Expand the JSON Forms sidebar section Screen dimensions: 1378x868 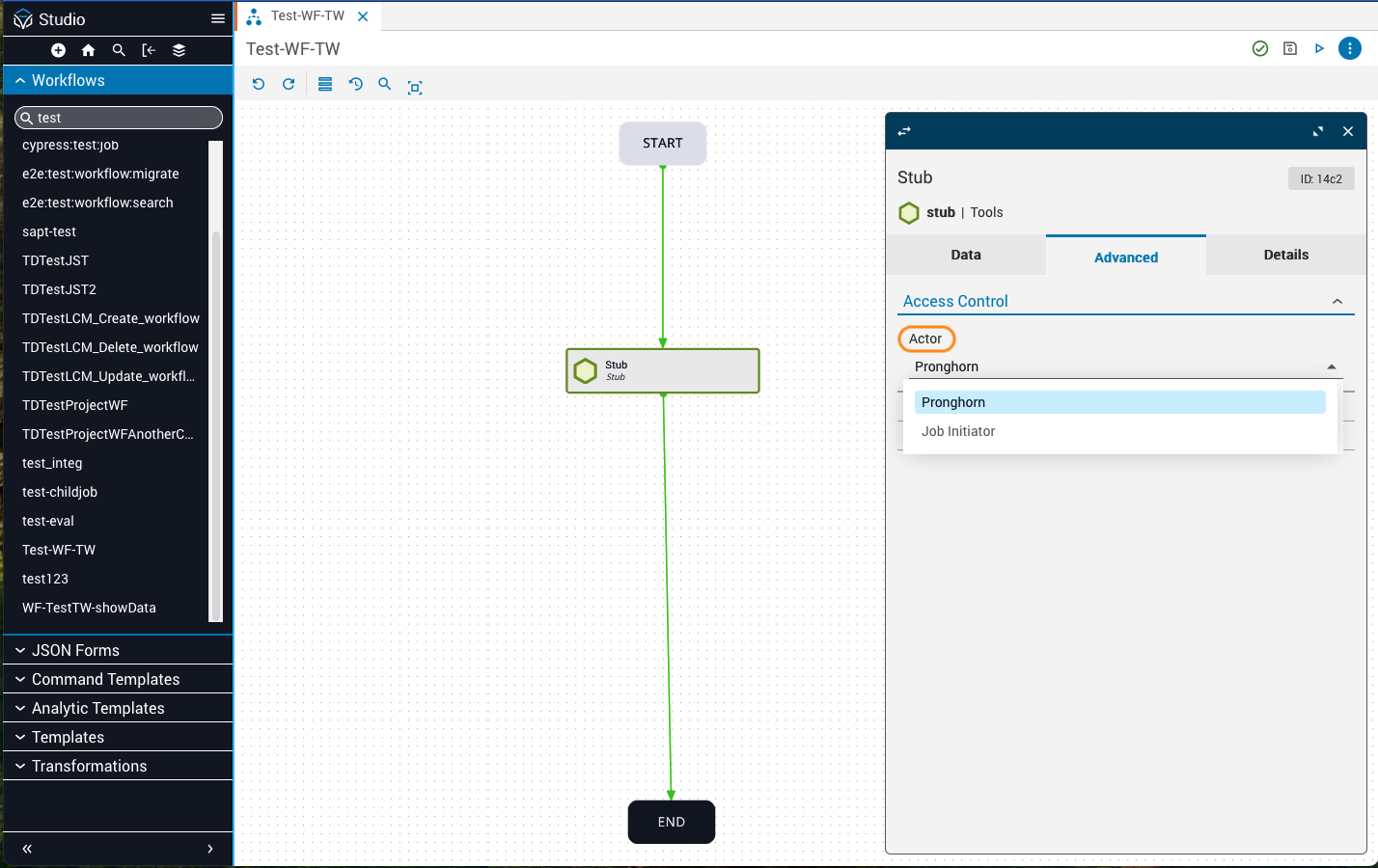click(x=75, y=650)
